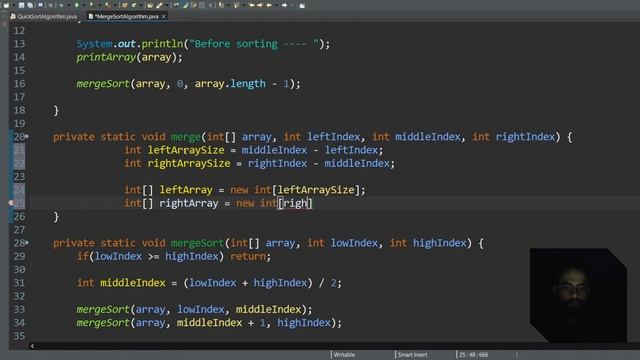Click rightIndex parameter on line 20

coord(525,137)
